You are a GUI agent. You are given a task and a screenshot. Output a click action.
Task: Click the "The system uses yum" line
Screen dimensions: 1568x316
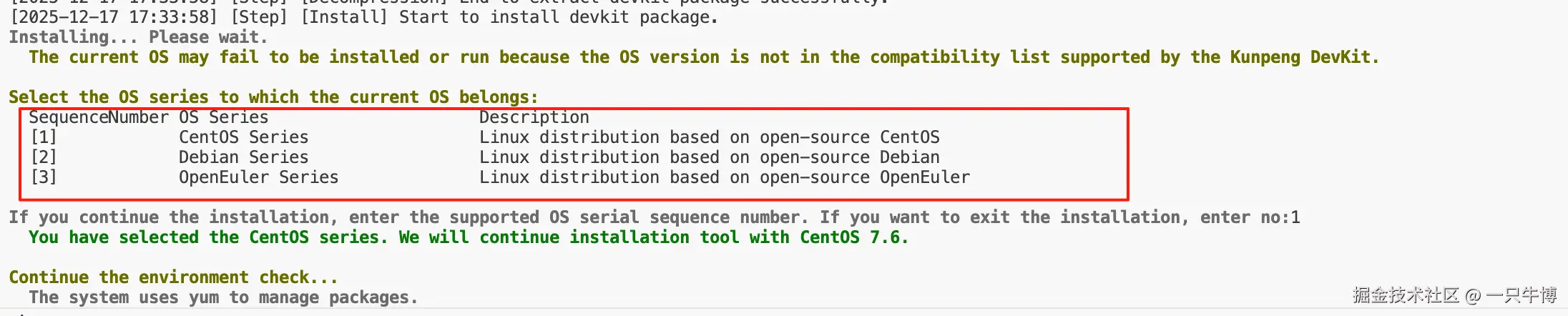223,297
